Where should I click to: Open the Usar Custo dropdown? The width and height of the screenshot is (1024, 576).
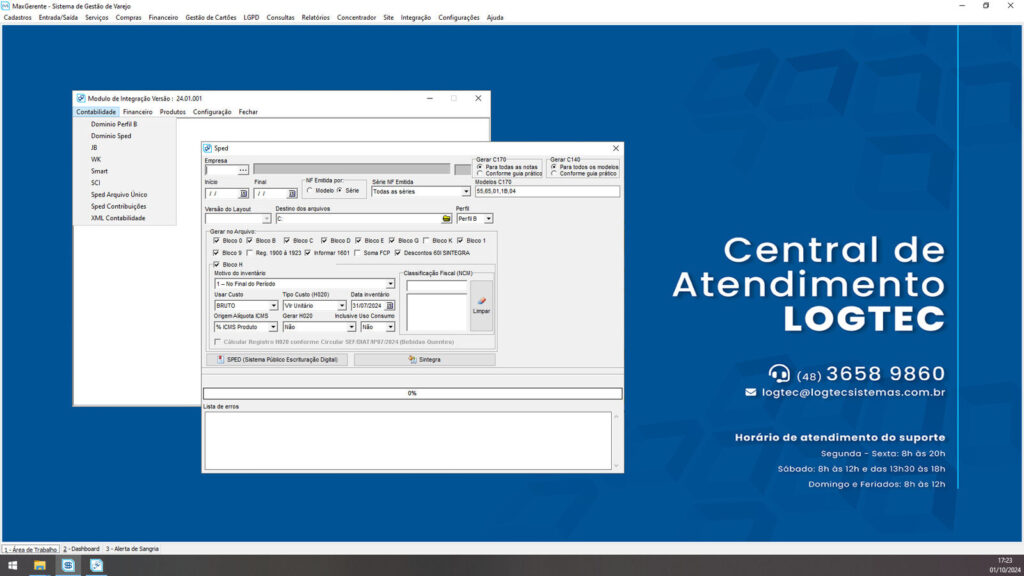(x=274, y=306)
